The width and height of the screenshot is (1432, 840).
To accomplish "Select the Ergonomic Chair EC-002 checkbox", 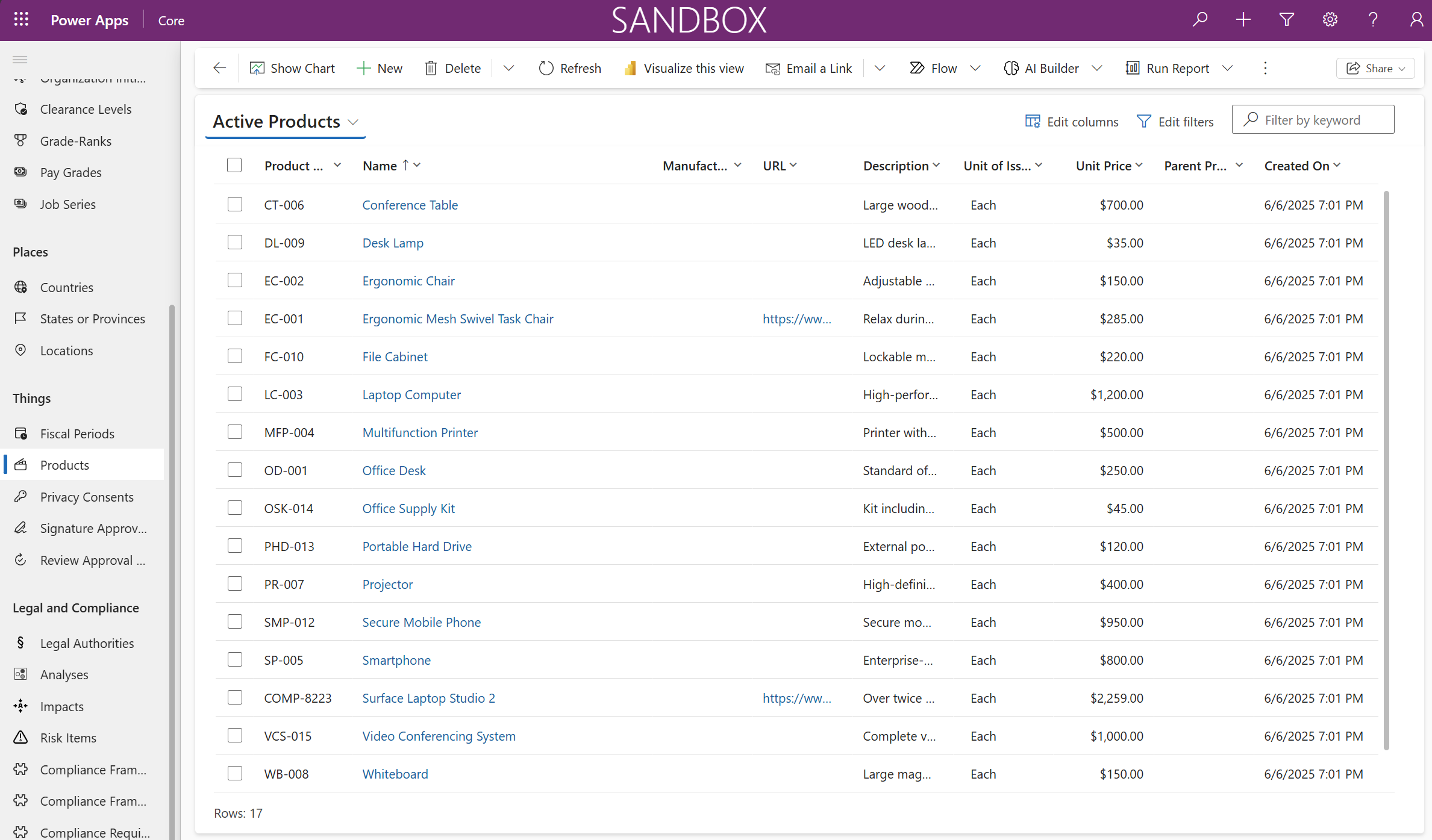I will 235,280.
